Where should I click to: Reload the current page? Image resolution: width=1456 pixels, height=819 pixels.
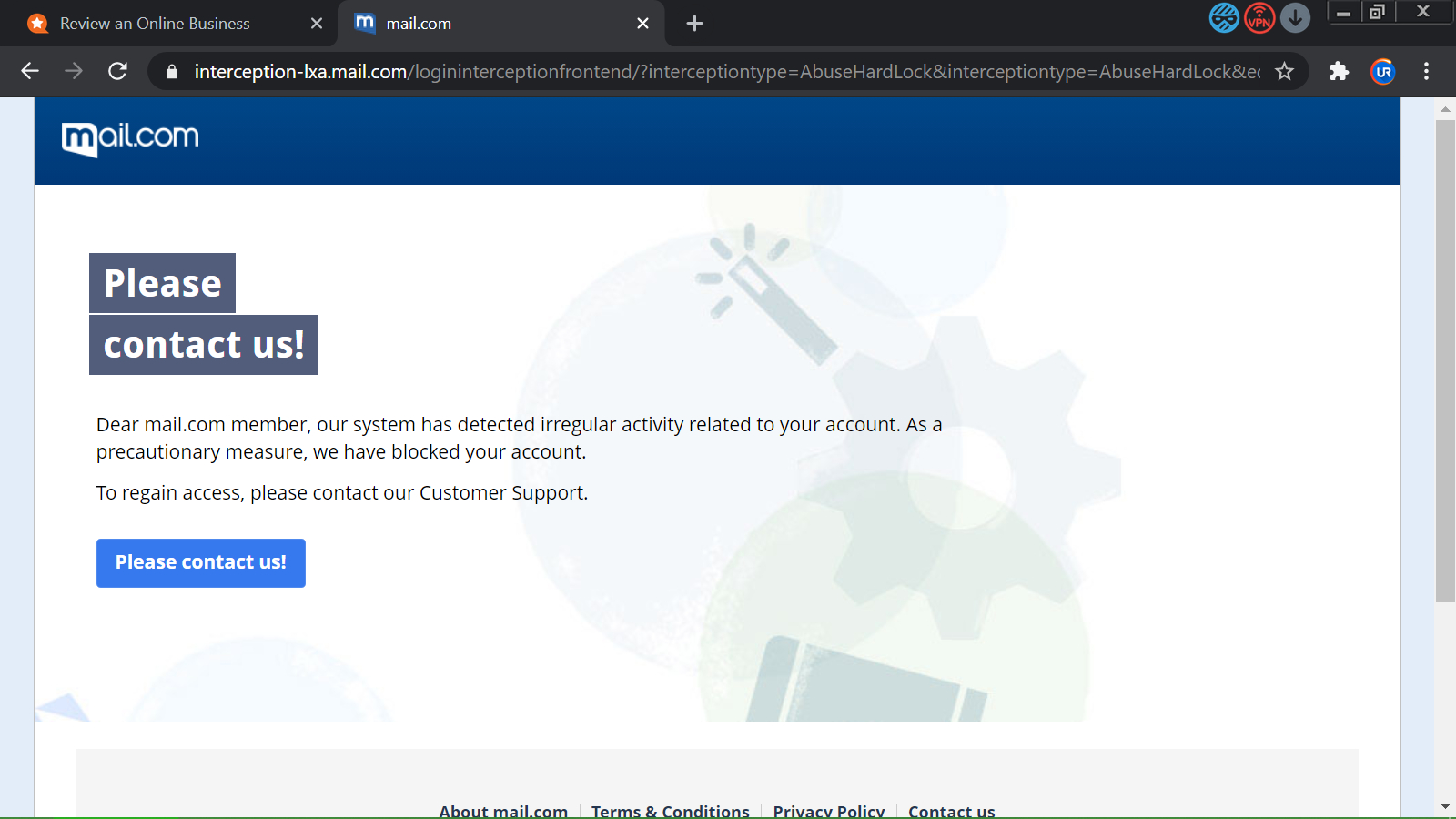click(x=117, y=71)
